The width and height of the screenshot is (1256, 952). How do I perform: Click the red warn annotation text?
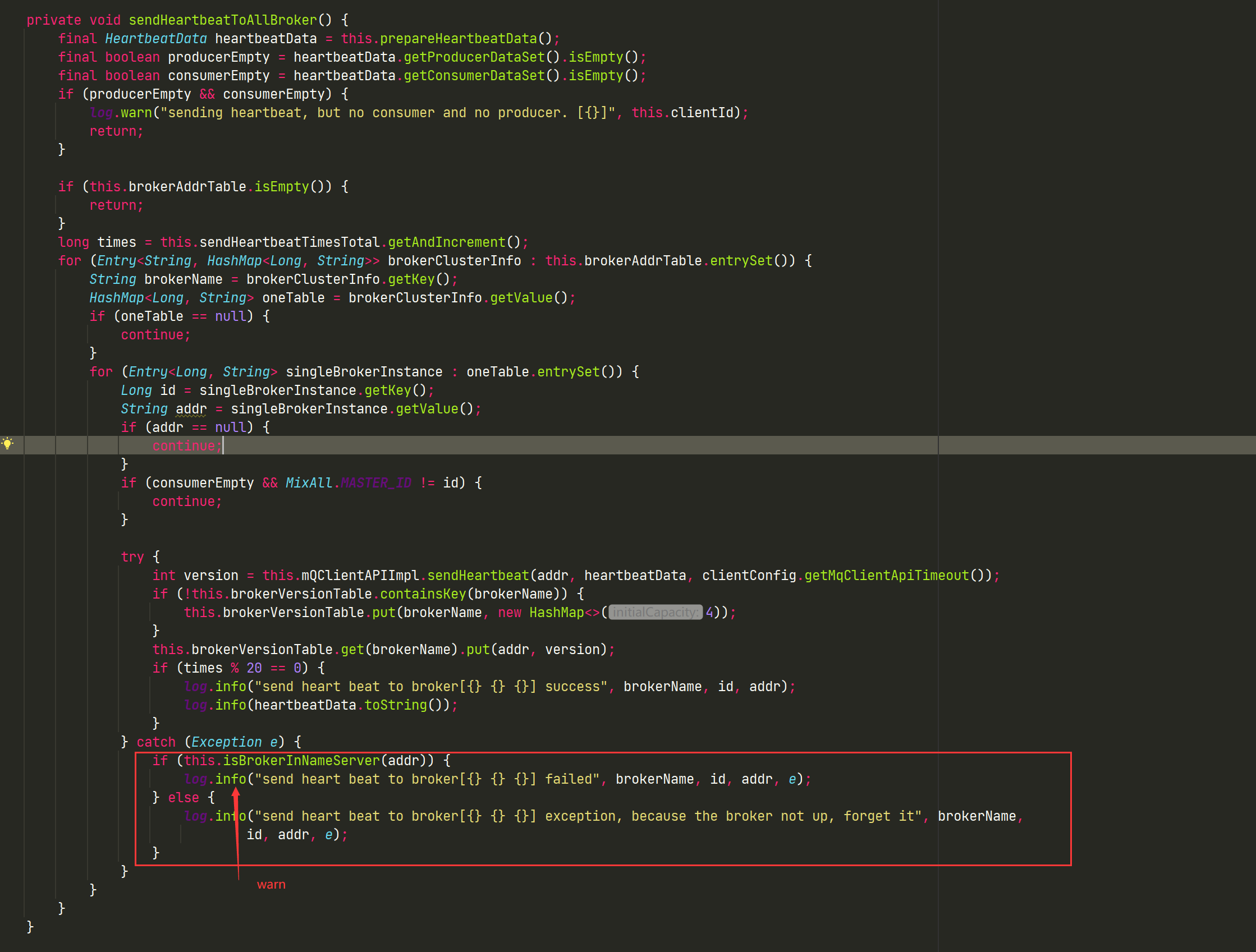click(271, 885)
